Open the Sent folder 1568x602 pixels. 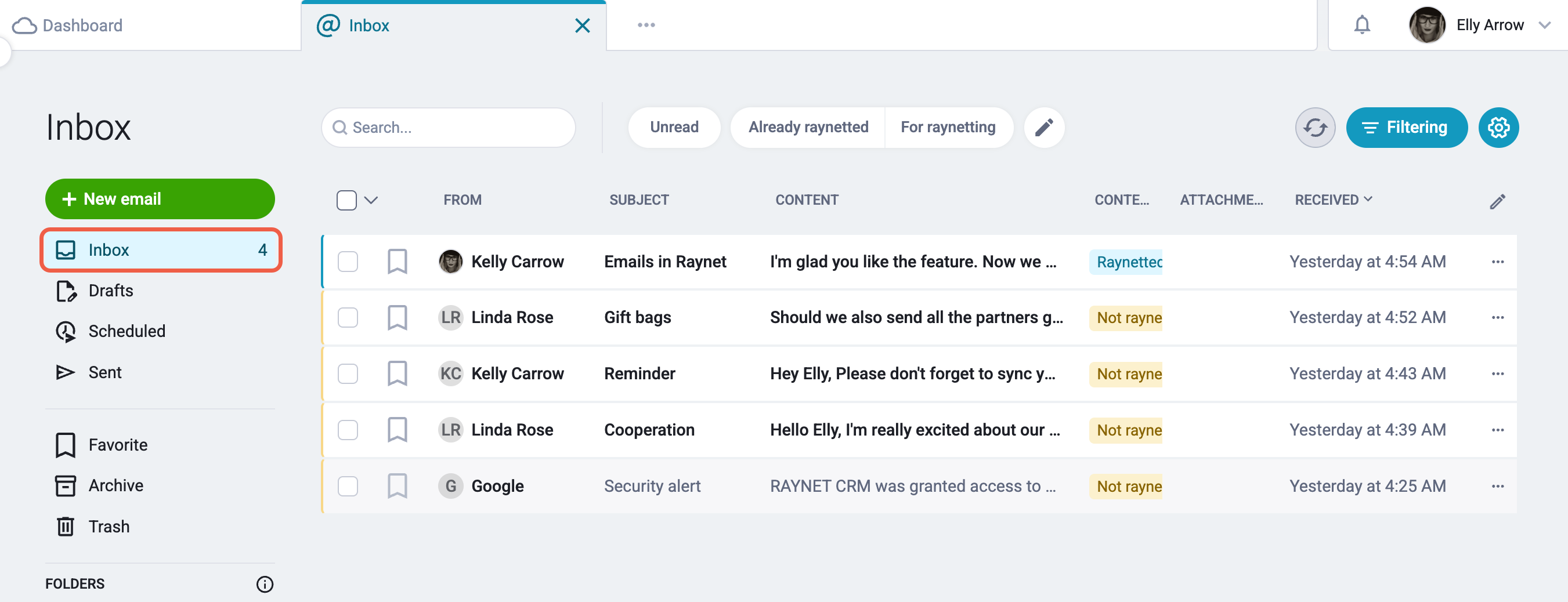(89, 373)
